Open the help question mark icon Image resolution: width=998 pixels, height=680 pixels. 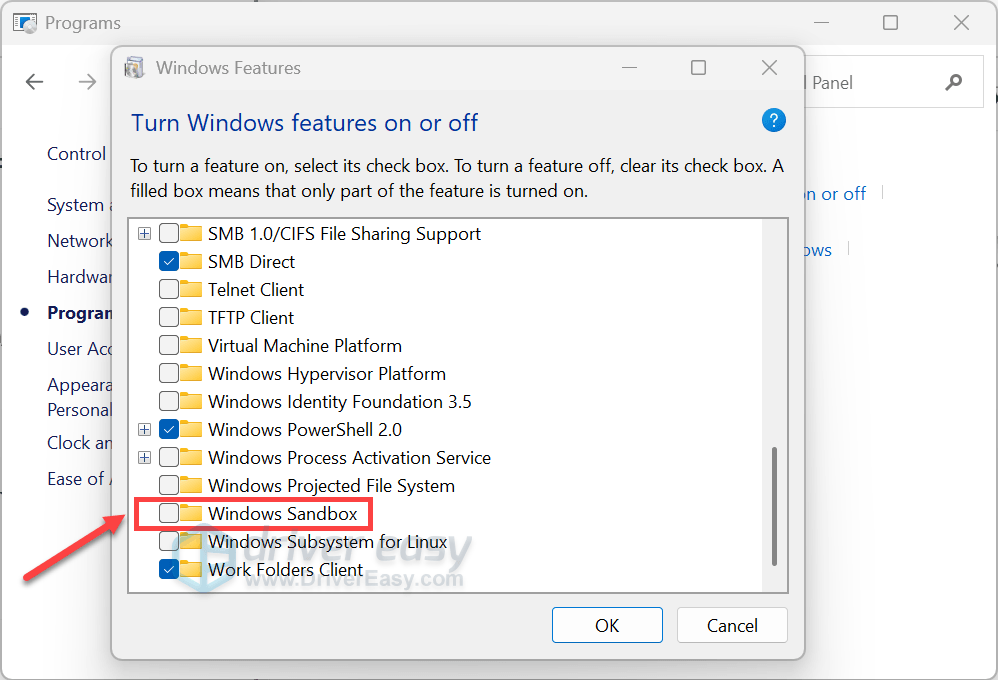click(x=773, y=120)
